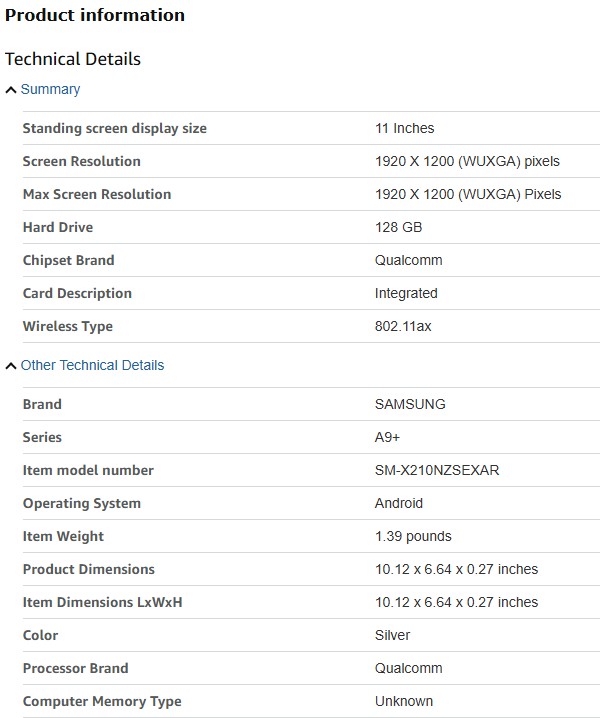Click the Silver color value
The image size is (600, 718).
click(393, 635)
